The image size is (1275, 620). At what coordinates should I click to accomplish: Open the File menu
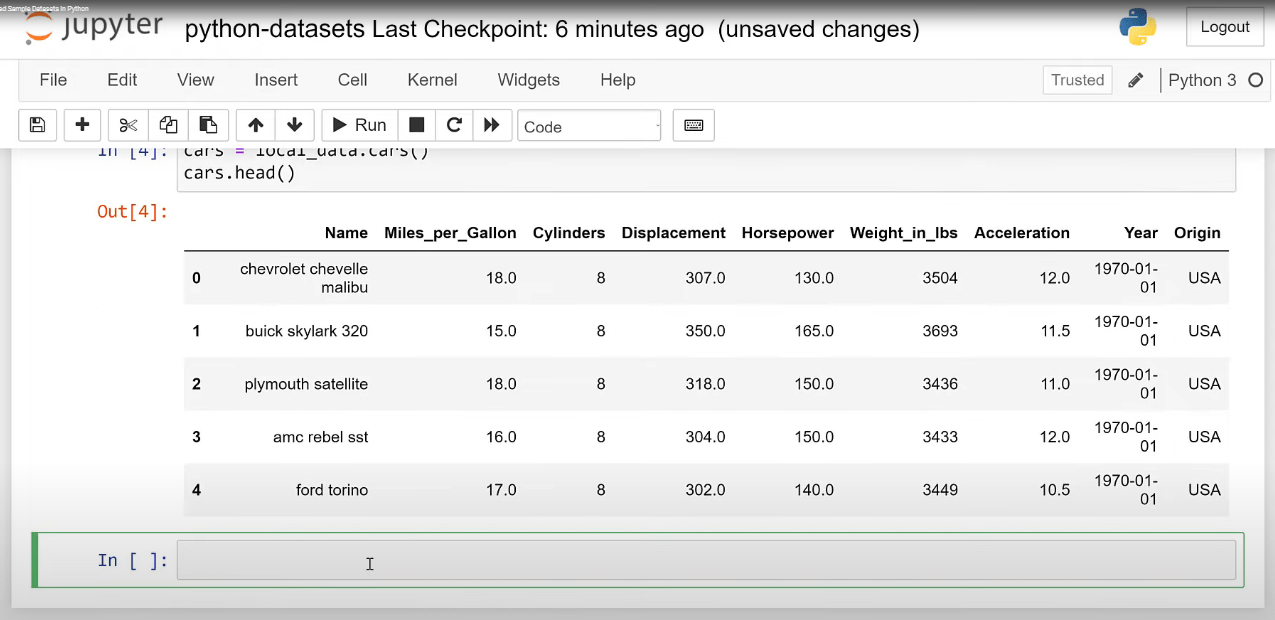click(x=53, y=80)
